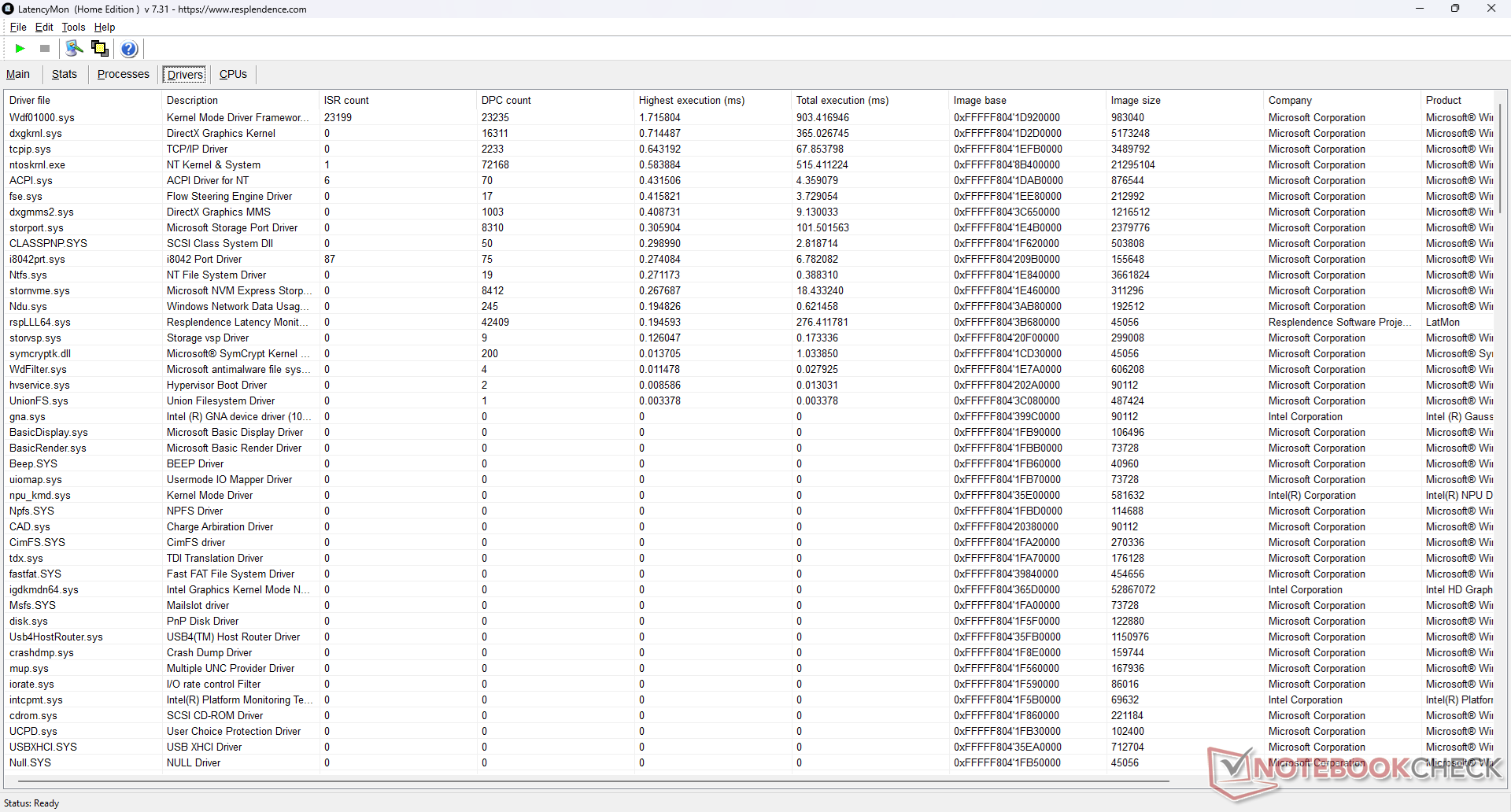Click the 903.416946 total execution value
1511x812 pixels.
[x=822, y=117]
